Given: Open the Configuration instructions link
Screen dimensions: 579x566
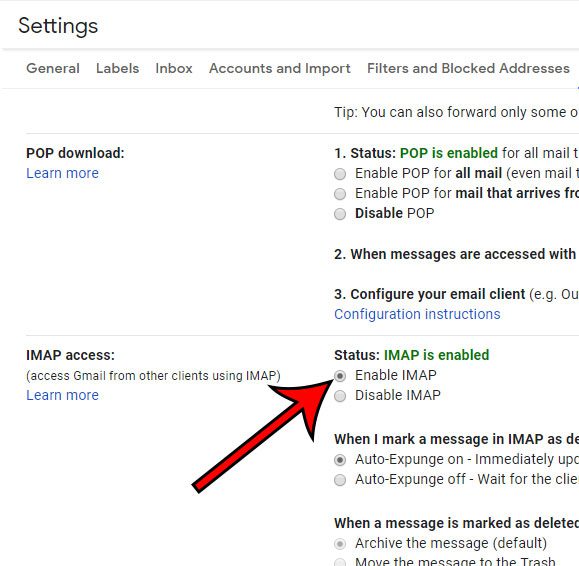Looking at the screenshot, I should tap(417, 314).
